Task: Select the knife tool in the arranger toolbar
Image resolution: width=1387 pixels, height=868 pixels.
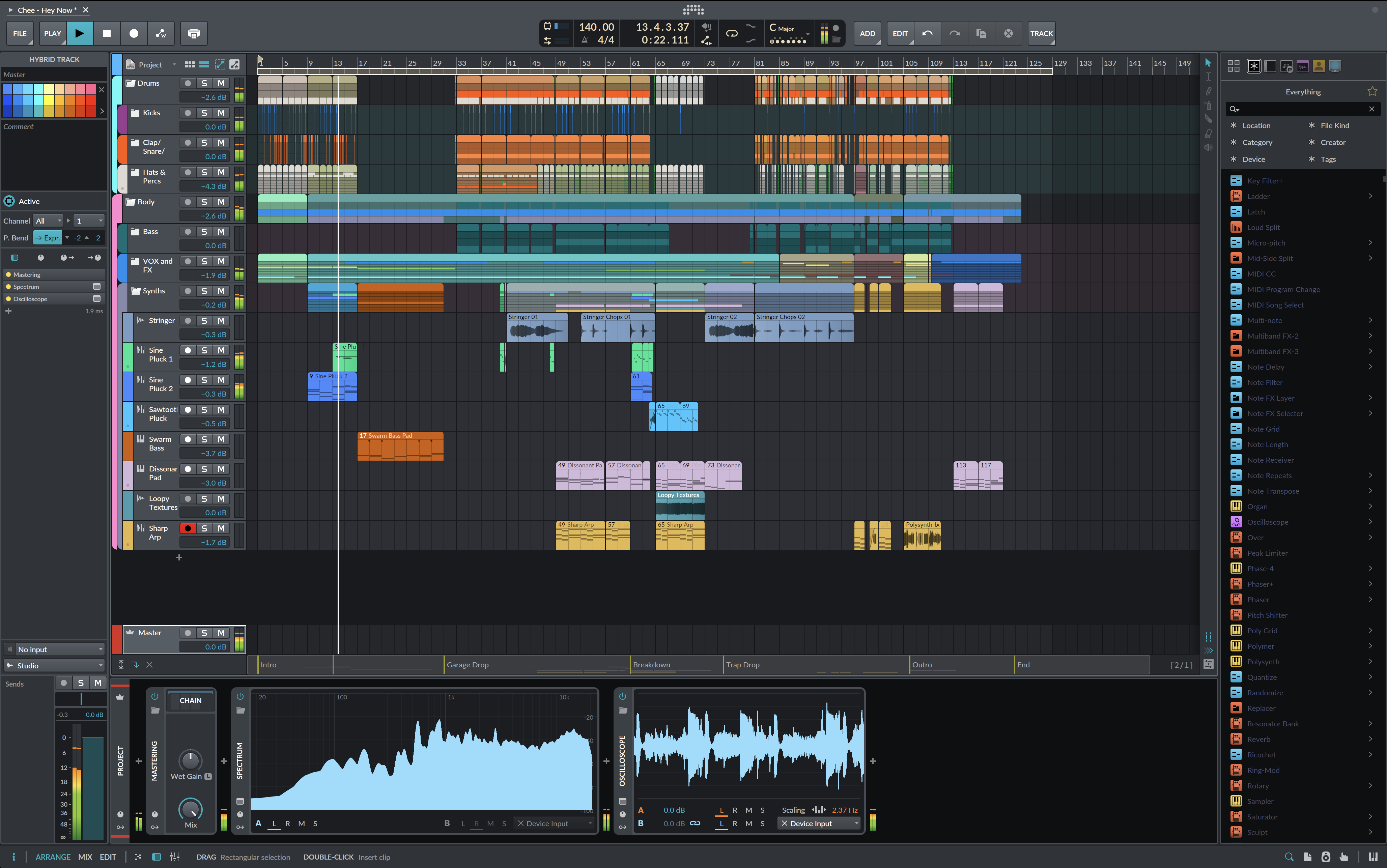Action: [1208, 119]
